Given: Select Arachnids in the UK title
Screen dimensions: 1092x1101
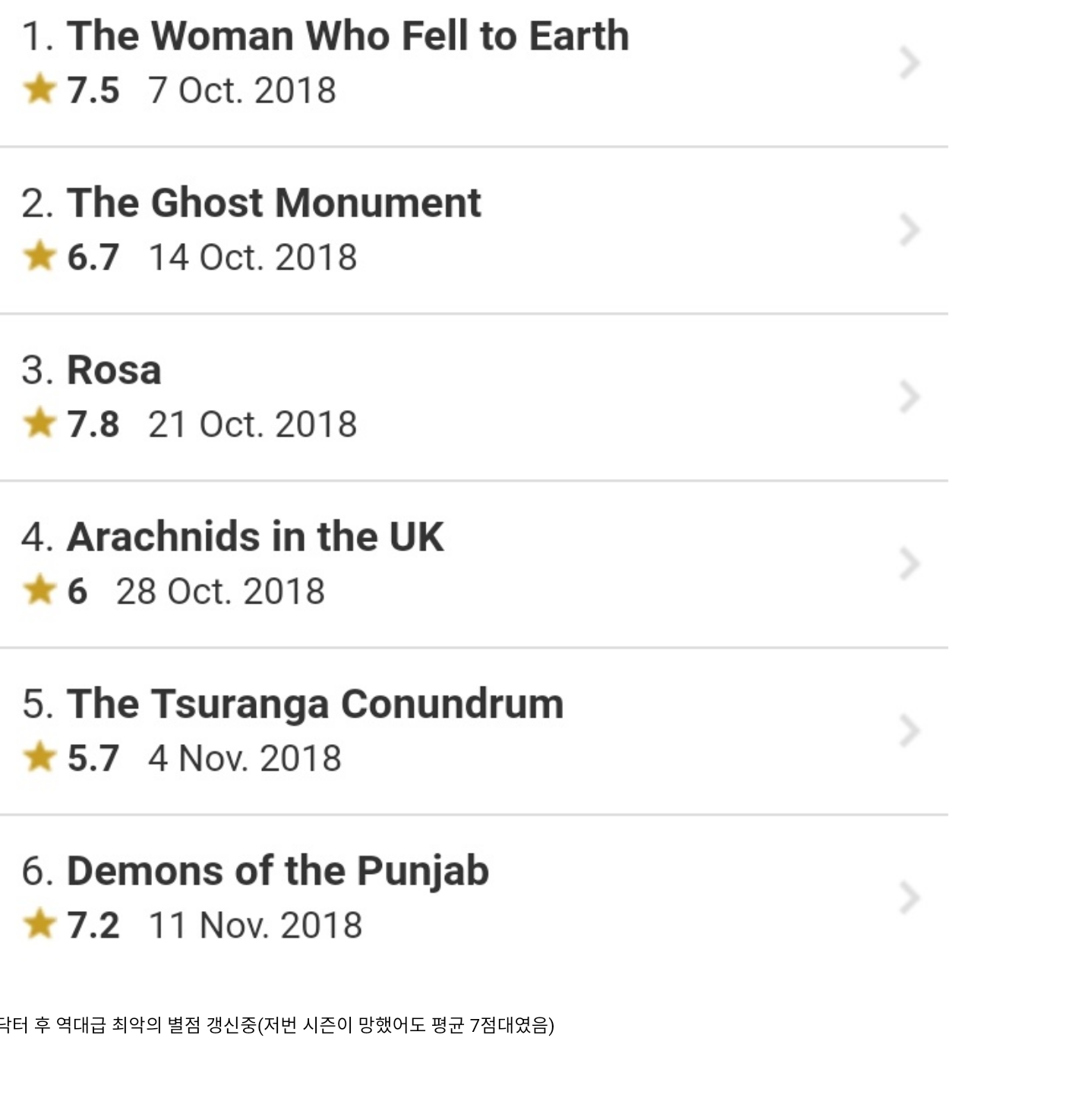Looking at the screenshot, I should click(x=255, y=537).
